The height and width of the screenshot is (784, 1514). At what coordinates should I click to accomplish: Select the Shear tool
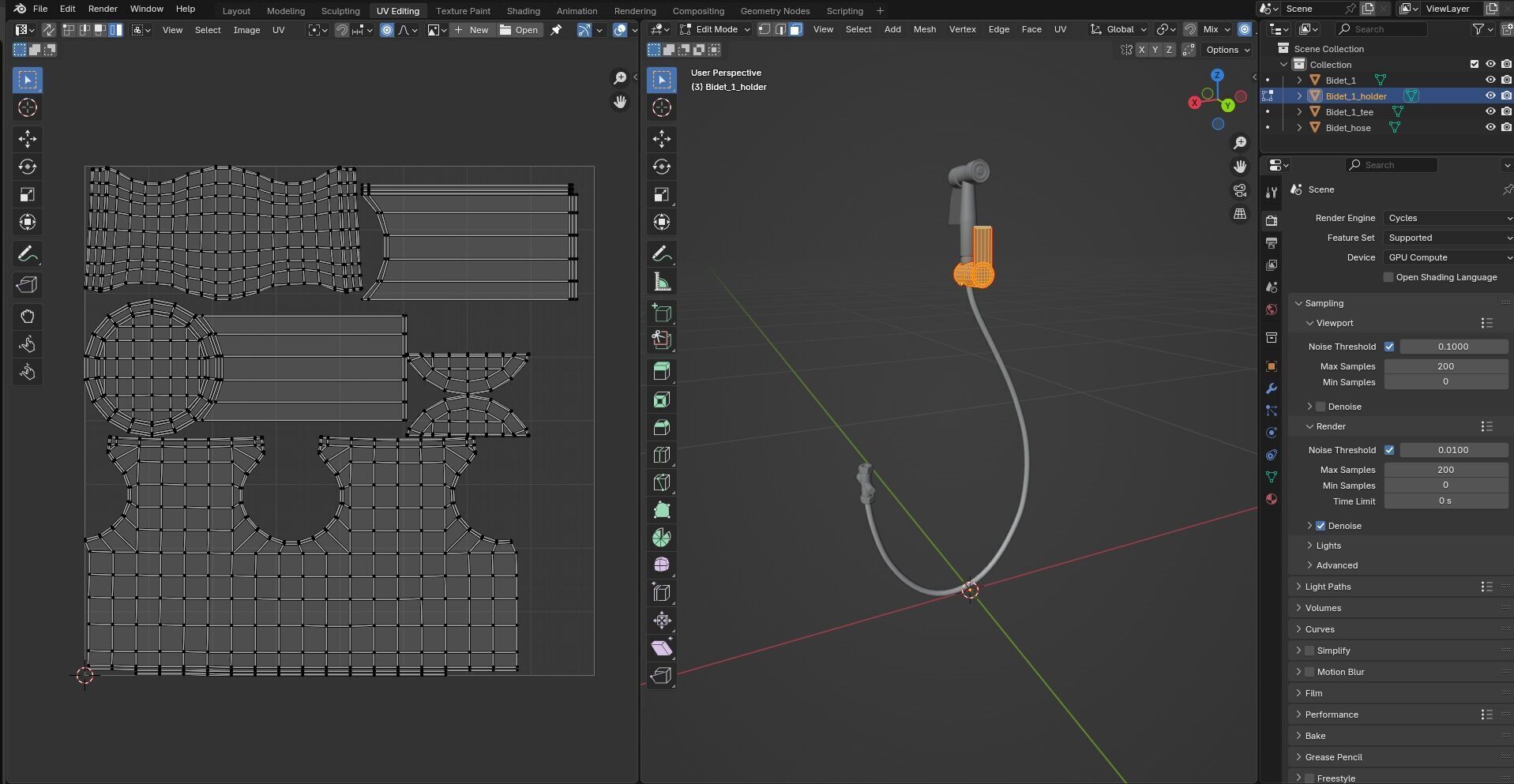coord(662,647)
